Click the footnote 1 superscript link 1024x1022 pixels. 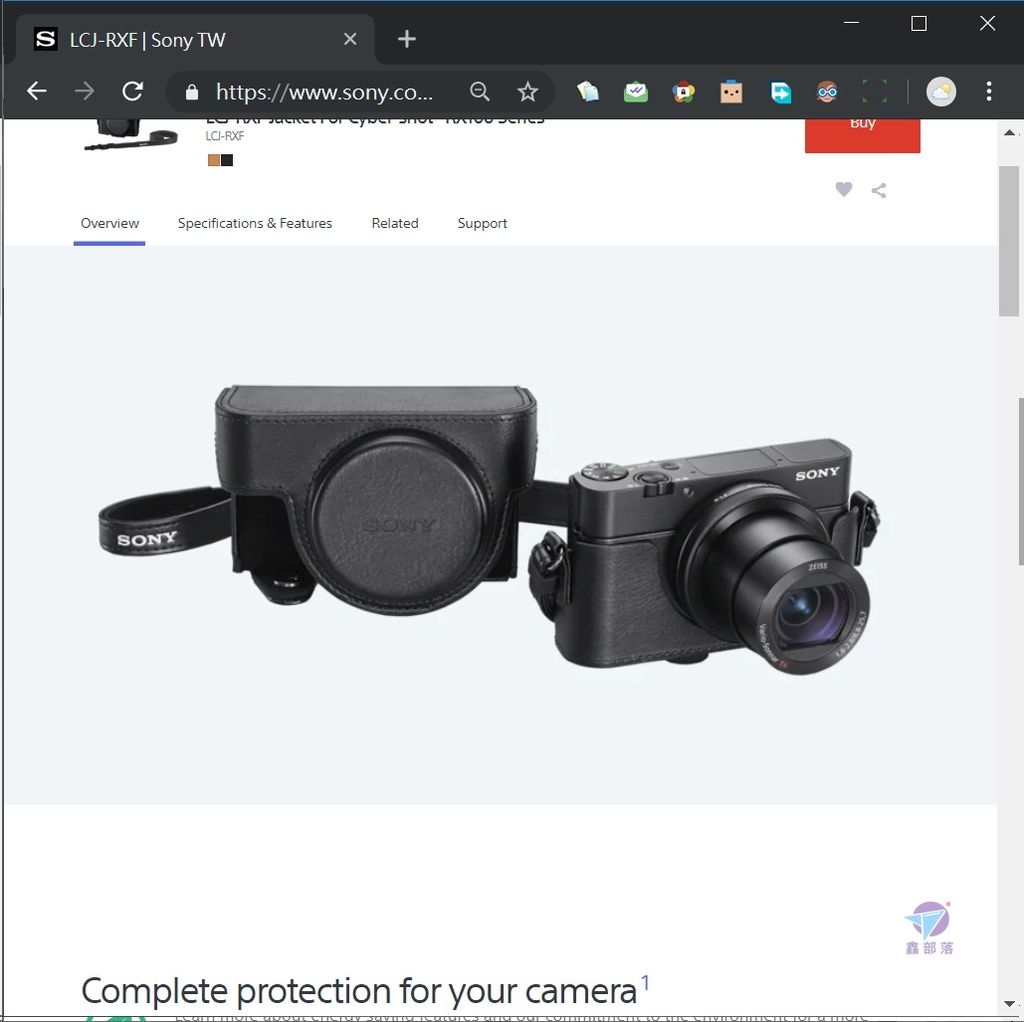click(x=645, y=982)
